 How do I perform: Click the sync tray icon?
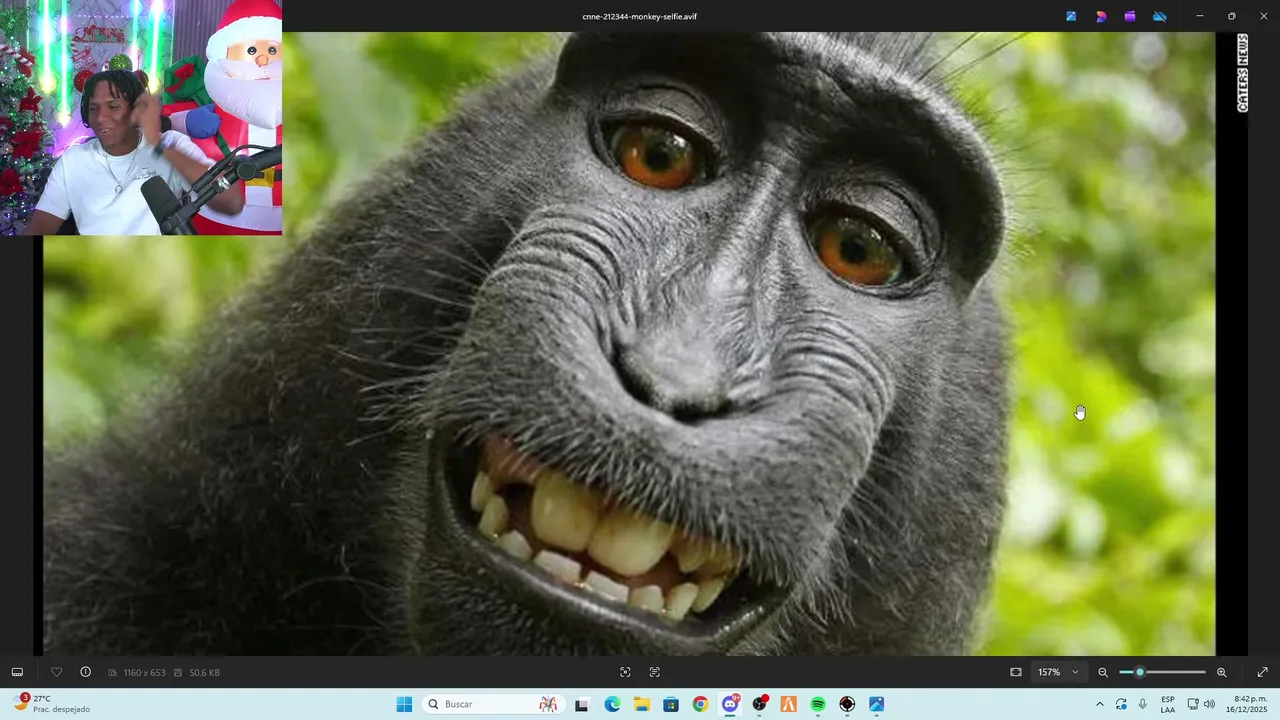point(1121,704)
